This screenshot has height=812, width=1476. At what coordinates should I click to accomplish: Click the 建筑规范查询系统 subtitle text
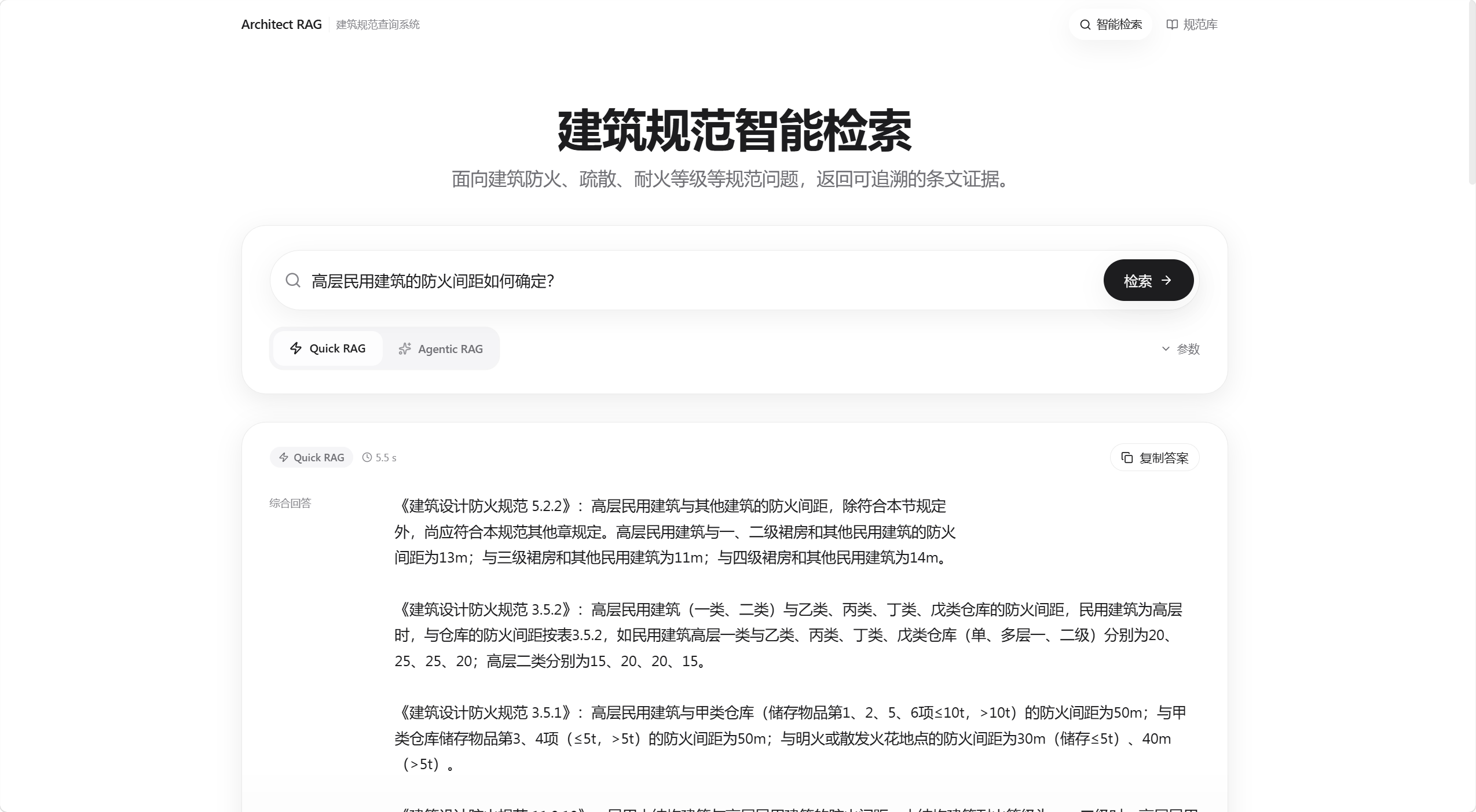pos(378,24)
